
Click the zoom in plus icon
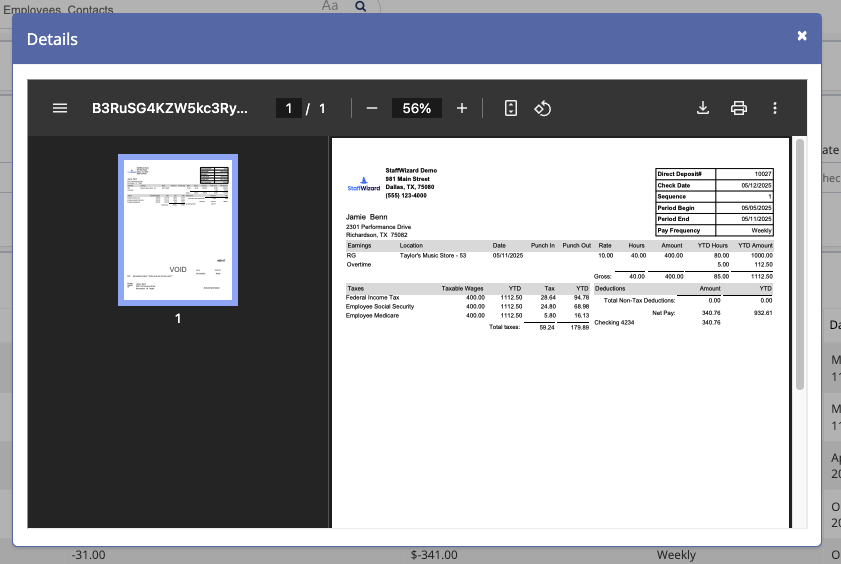[x=462, y=108]
